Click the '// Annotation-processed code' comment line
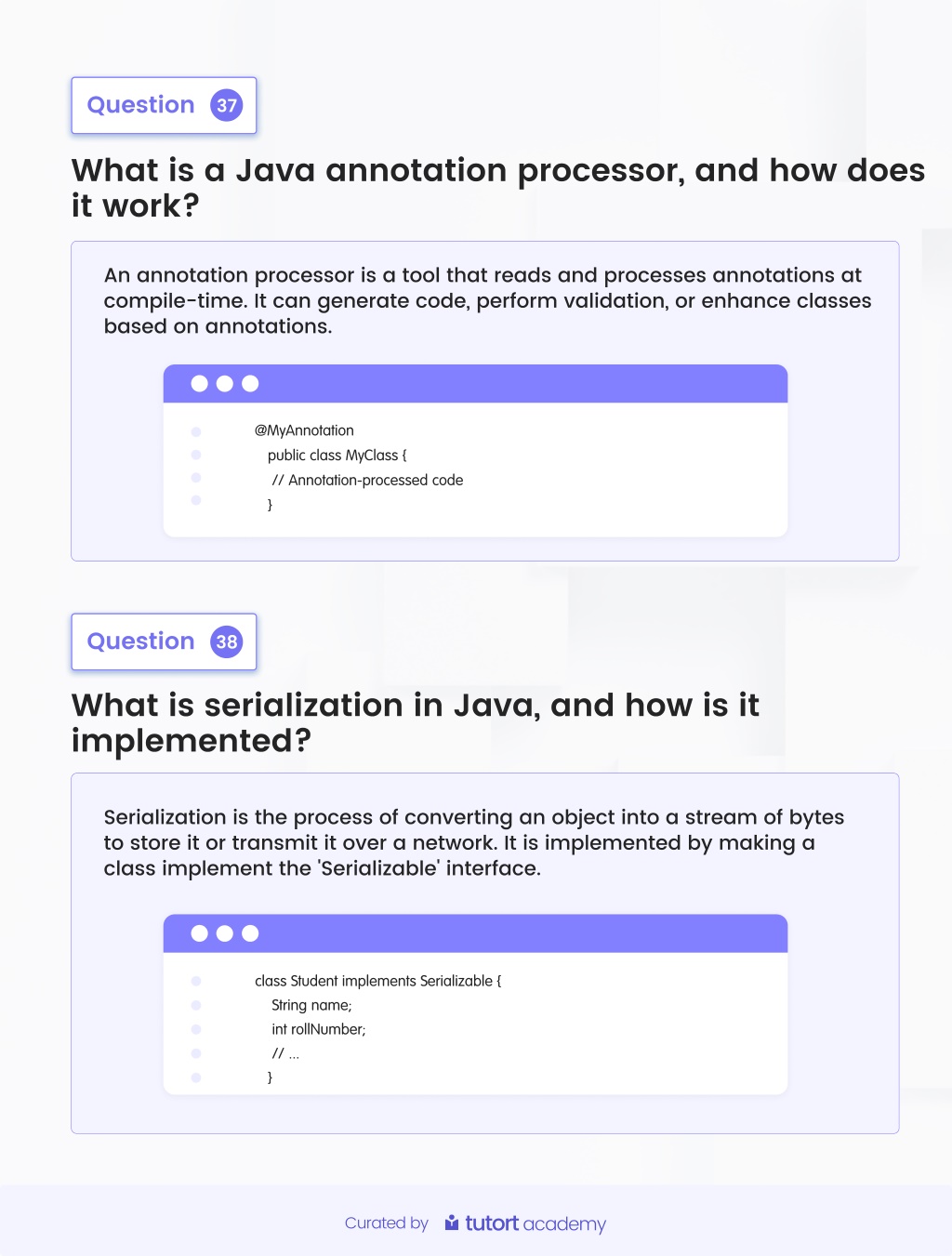 (x=367, y=481)
